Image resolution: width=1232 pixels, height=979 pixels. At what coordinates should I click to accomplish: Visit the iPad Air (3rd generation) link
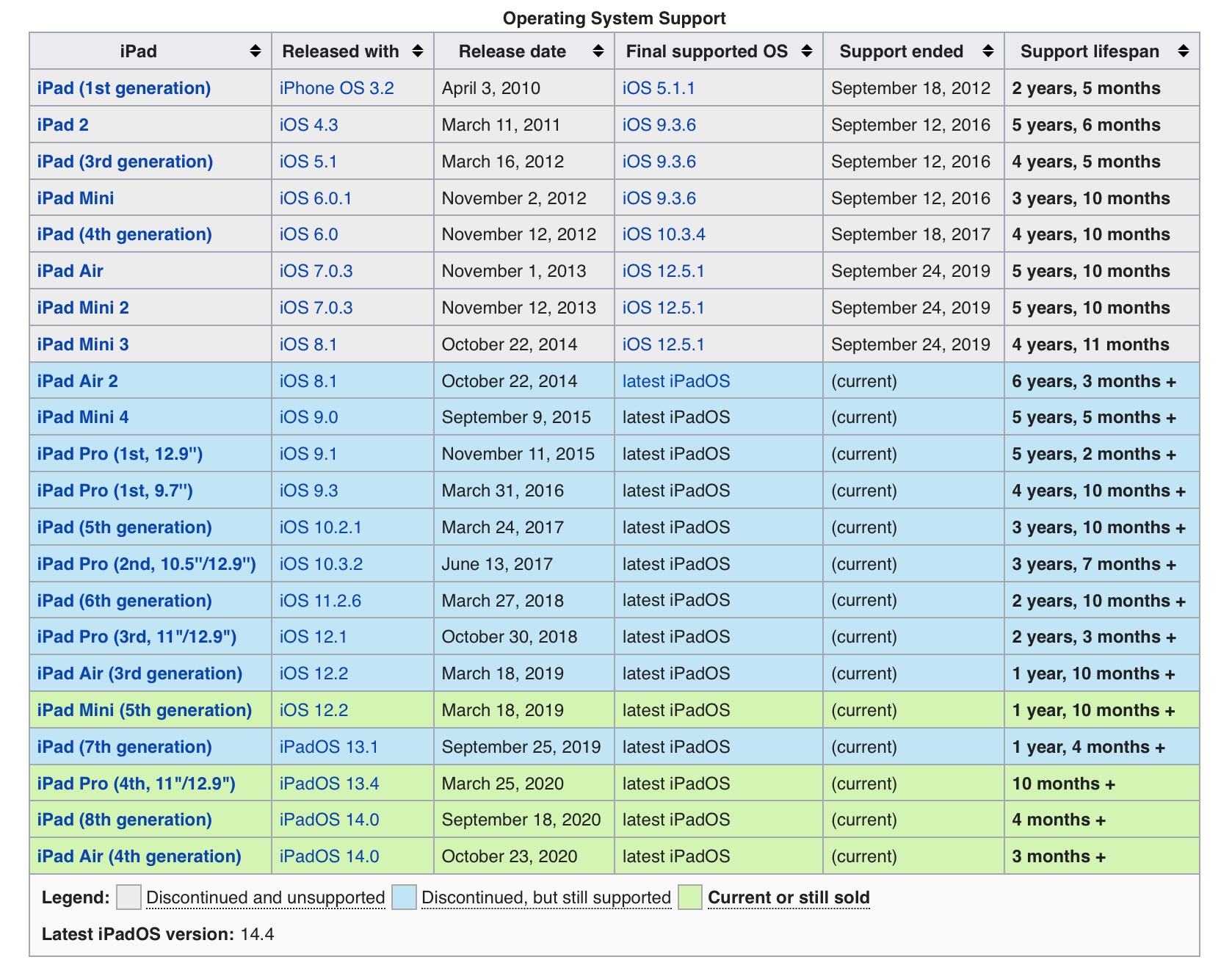(x=140, y=673)
